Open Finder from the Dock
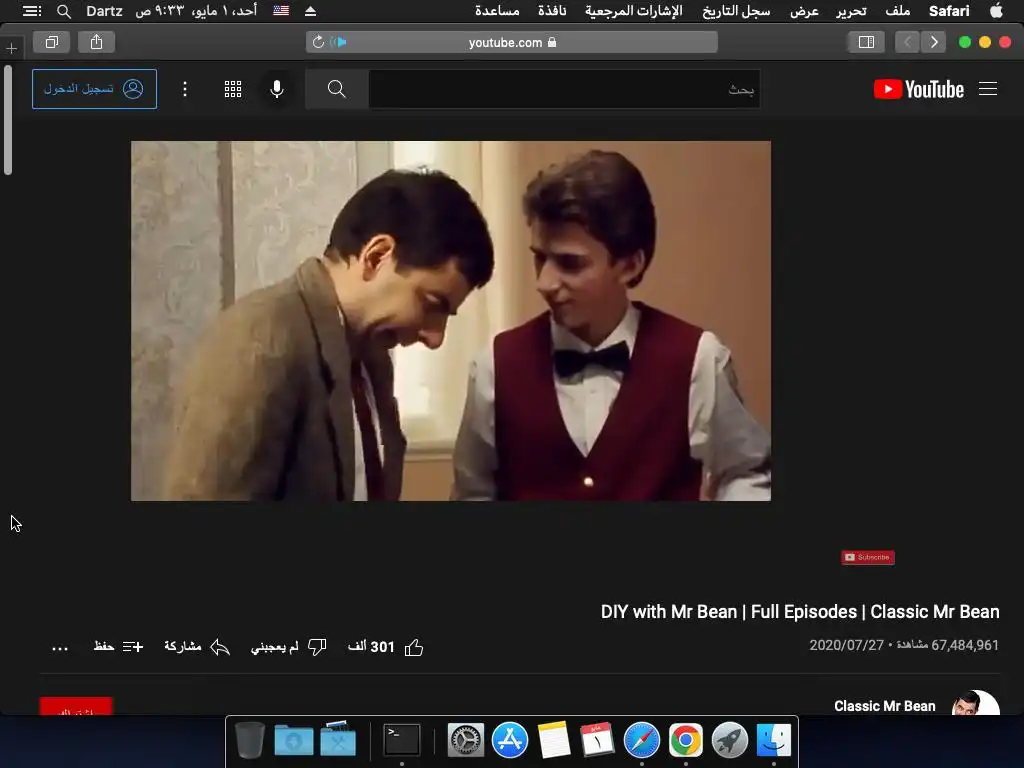This screenshot has width=1024, height=768. [773, 740]
